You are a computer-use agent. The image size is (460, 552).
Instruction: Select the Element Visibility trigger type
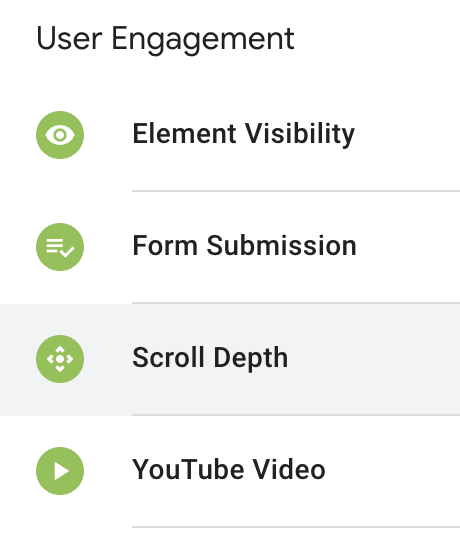230,135
